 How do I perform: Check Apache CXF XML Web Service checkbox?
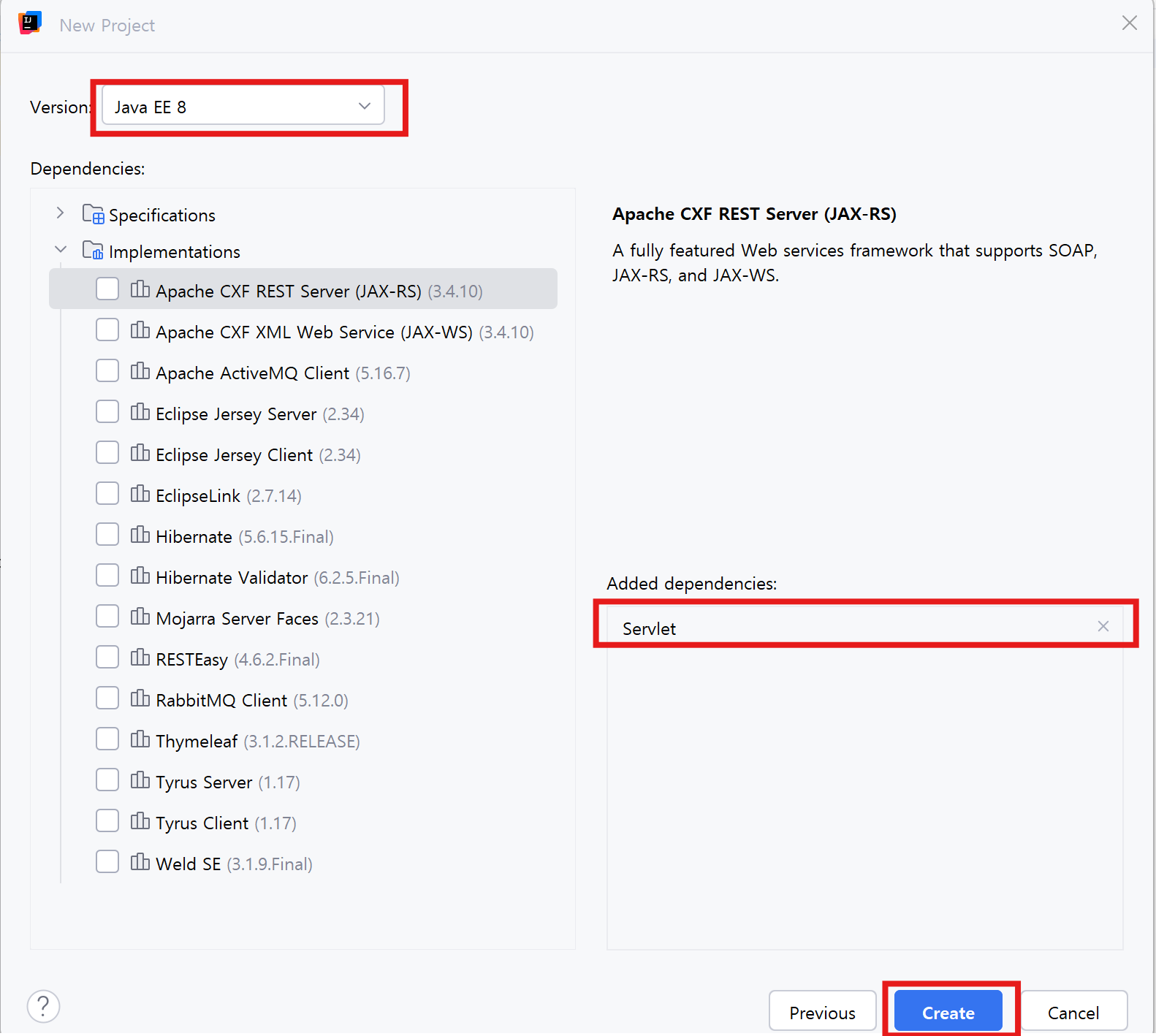107,330
